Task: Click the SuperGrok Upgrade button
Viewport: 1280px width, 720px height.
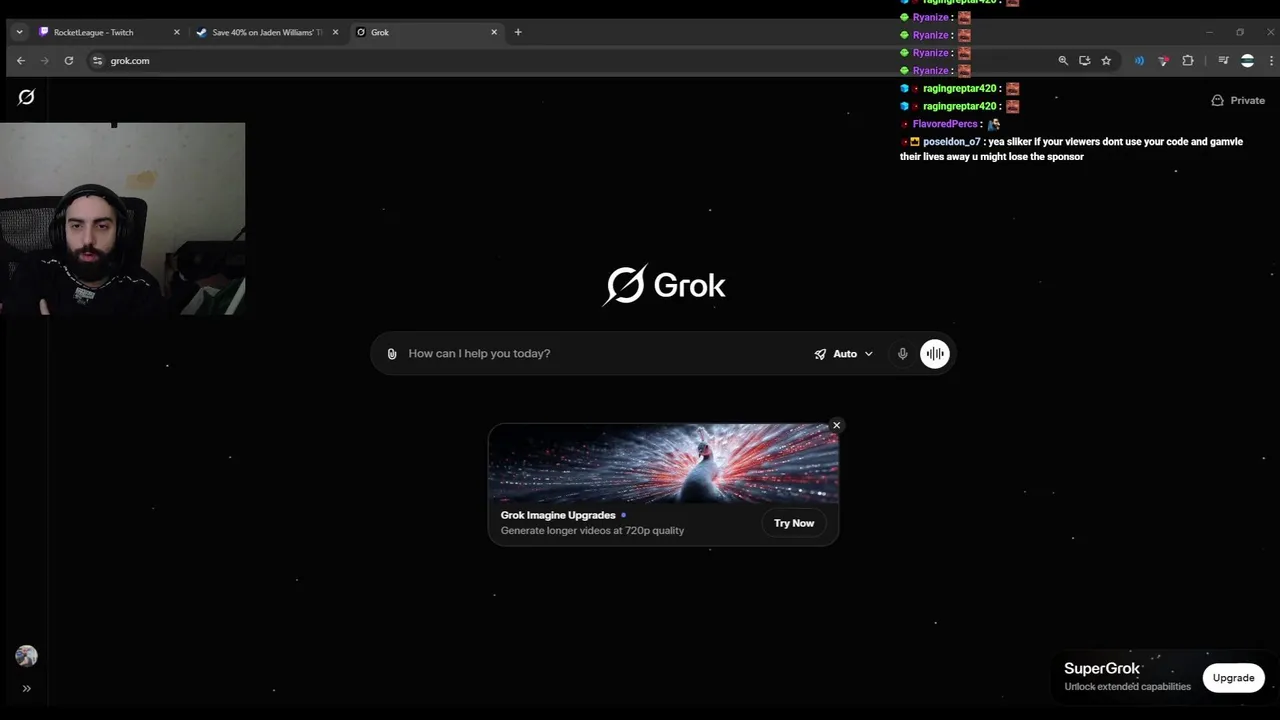Action: 1233,678
